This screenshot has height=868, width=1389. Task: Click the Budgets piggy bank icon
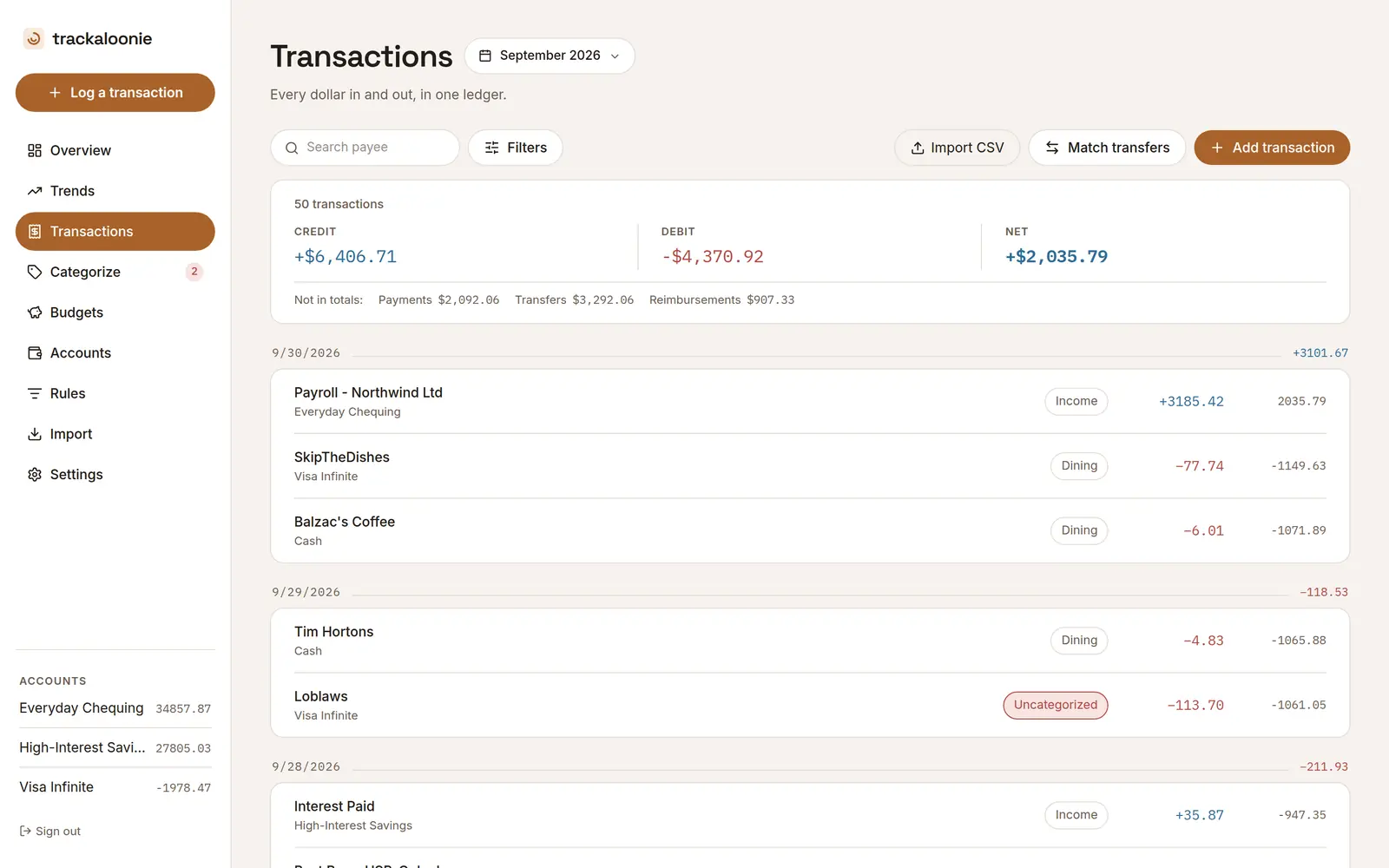(35, 312)
